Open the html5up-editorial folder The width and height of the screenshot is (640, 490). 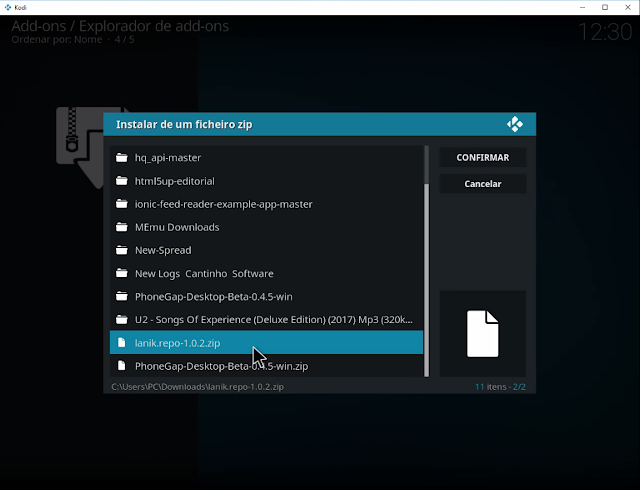point(267,181)
